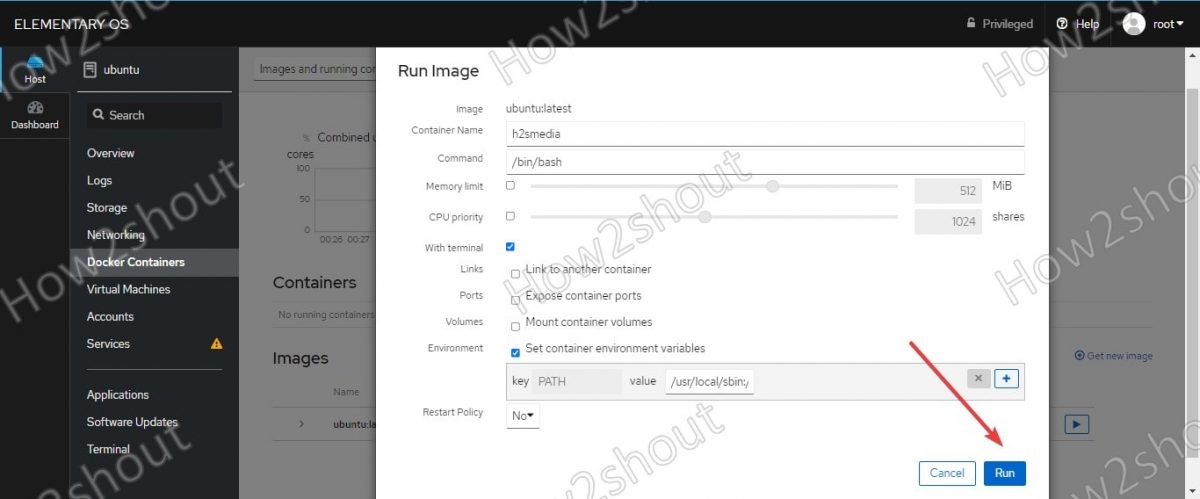Open Restart Policy dropdown
Image resolution: width=1200 pixels, height=499 pixels.
click(523, 415)
